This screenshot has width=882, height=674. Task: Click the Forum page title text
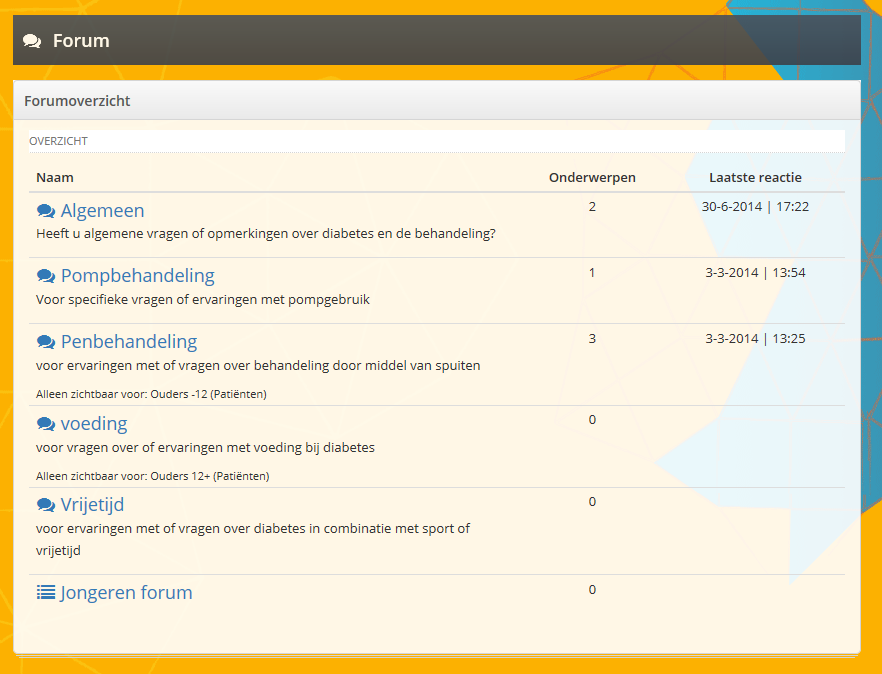pyautogui.click(x=81, y=41)
